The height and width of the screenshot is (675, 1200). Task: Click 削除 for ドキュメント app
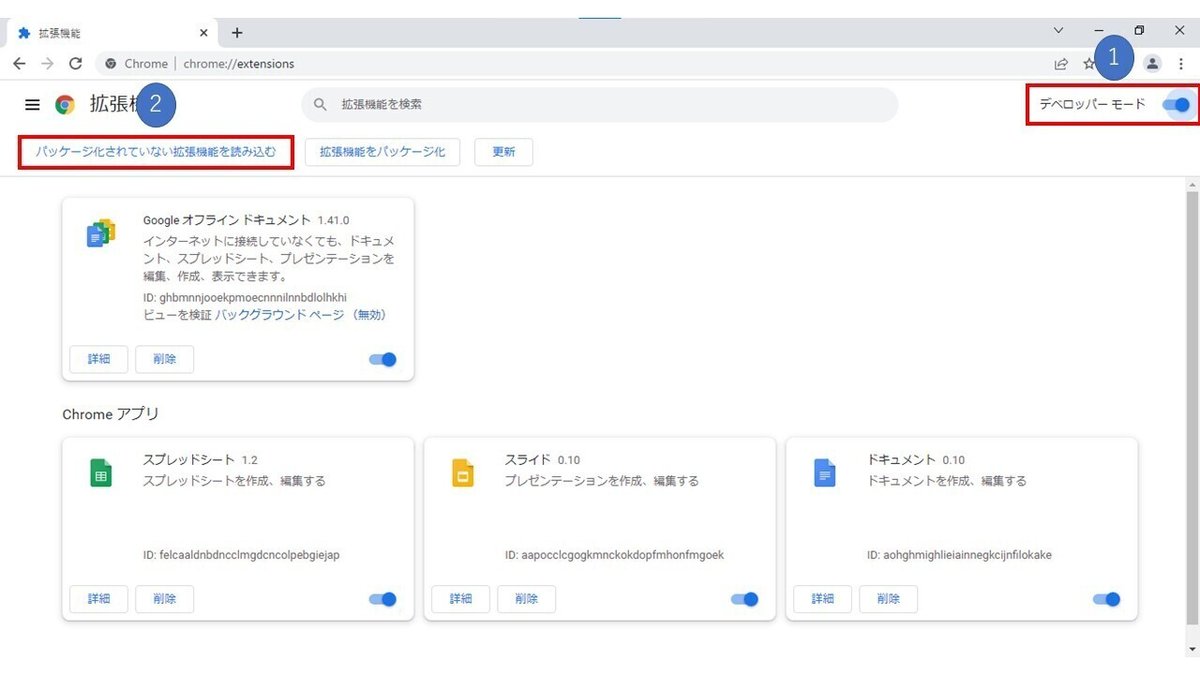pyautogui.click(x=889, y=599)
